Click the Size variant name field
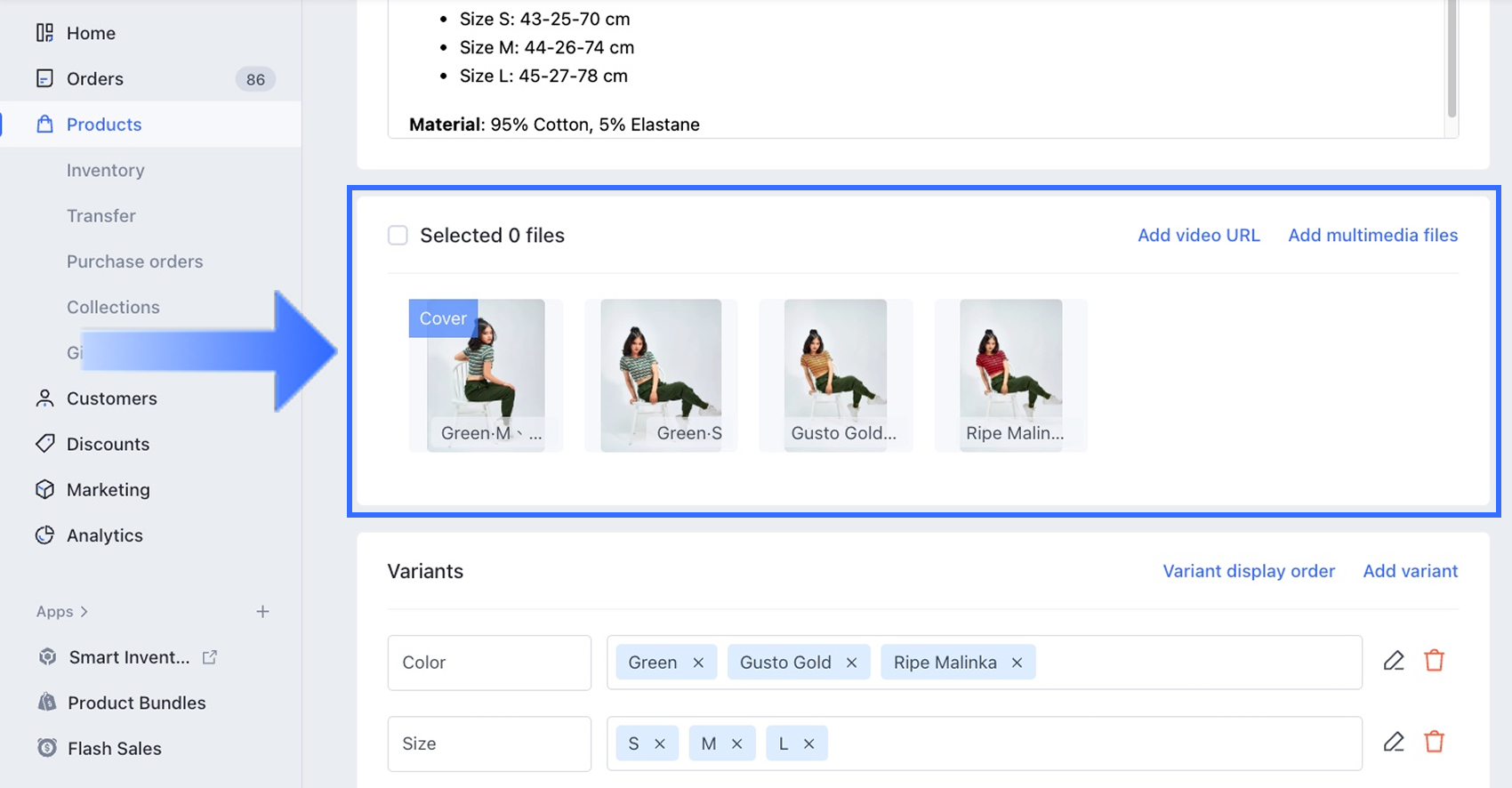 tap(489, 744)
